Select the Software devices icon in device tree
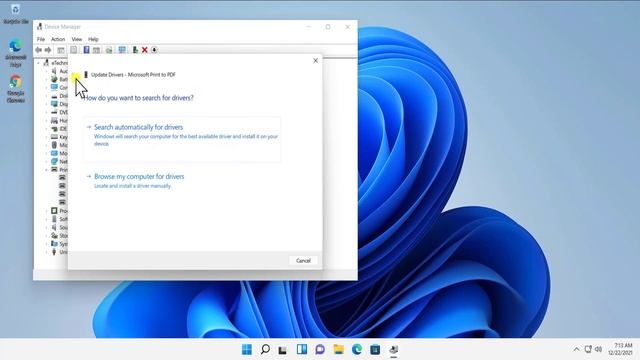This screenshot has height=360, width=640. pyautogui.click(x=54, y=219)
